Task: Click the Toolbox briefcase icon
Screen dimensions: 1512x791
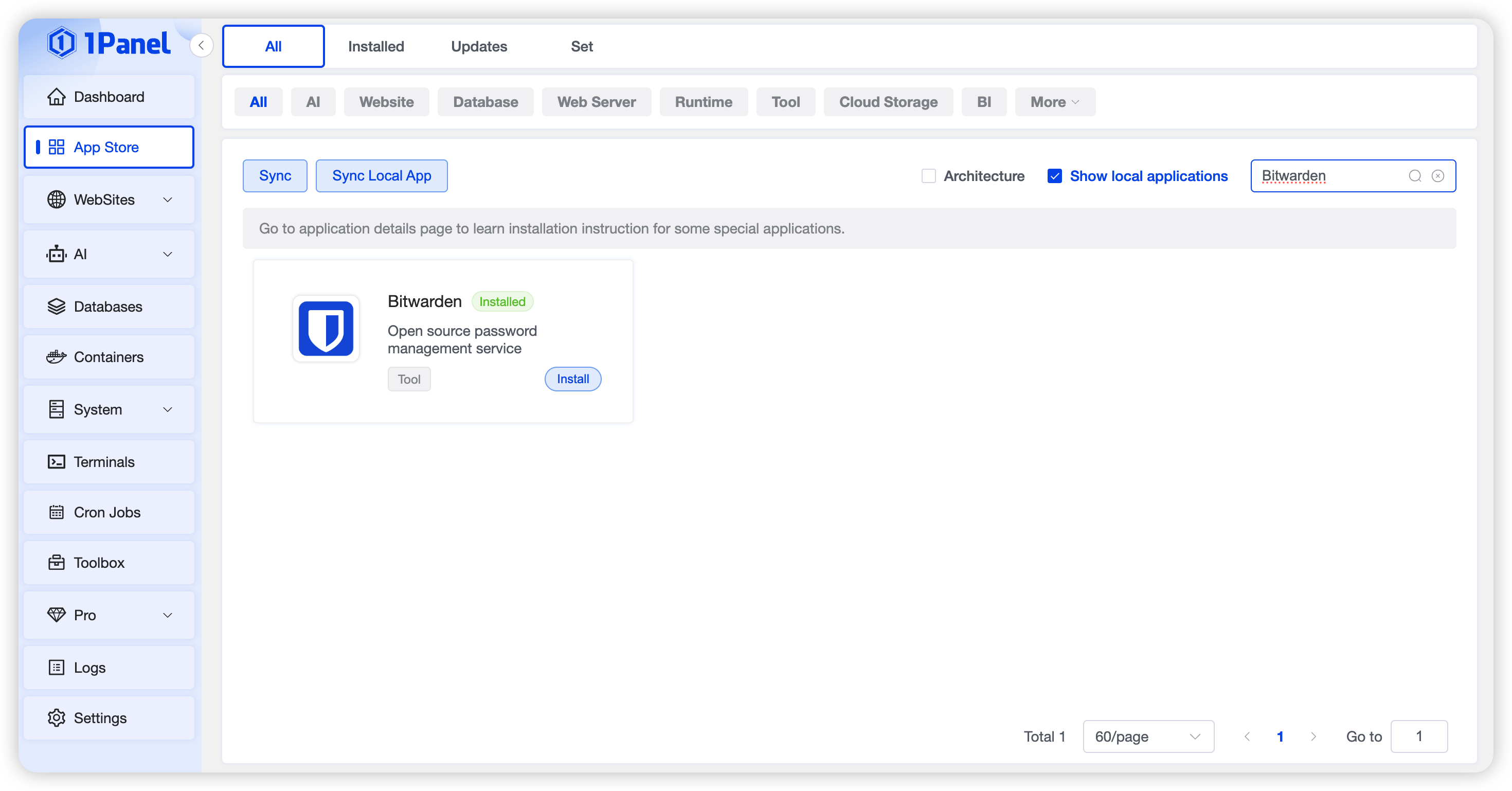Action: click(57, 563)
